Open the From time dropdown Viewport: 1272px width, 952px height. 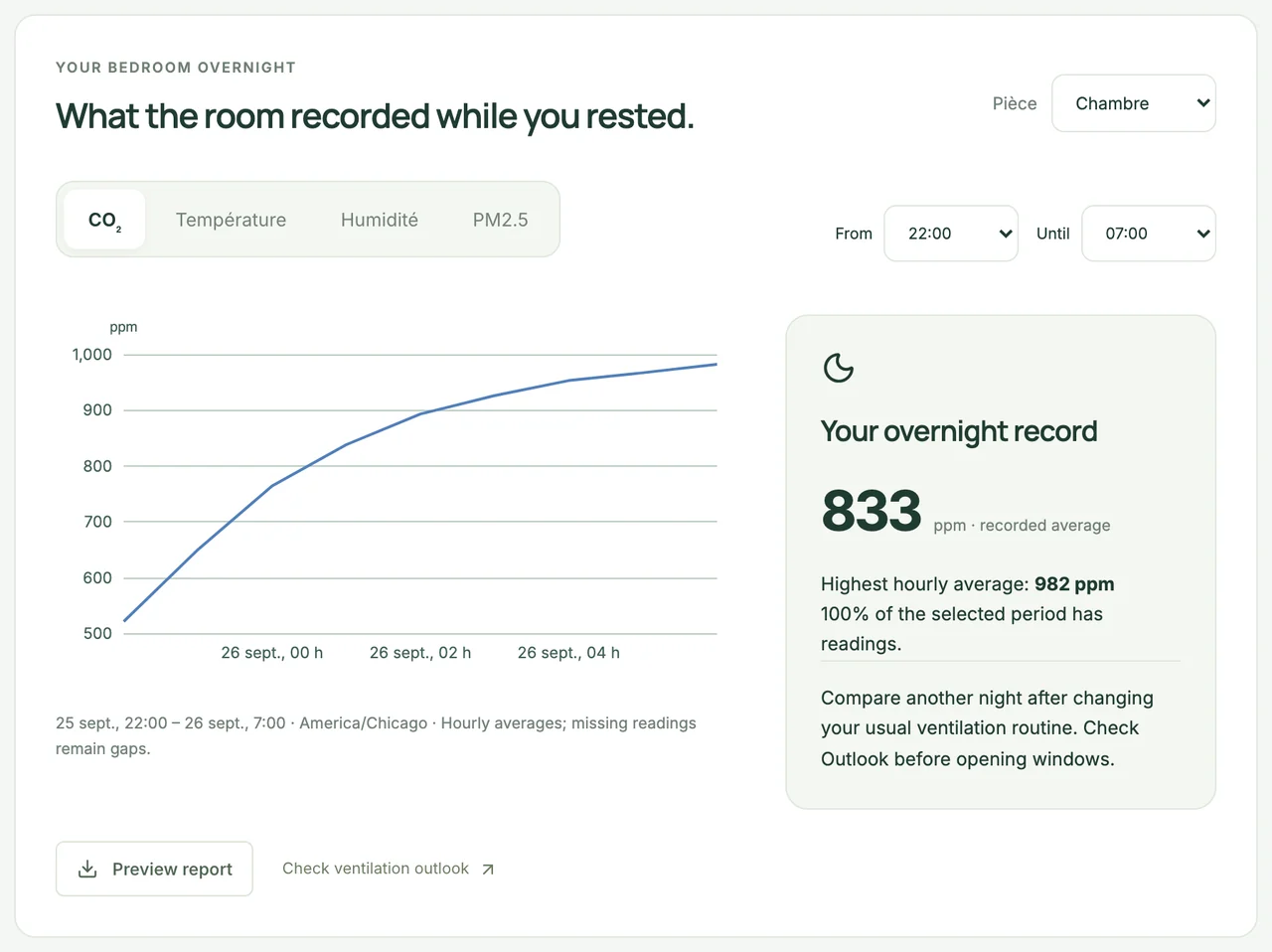click(951, 234)
